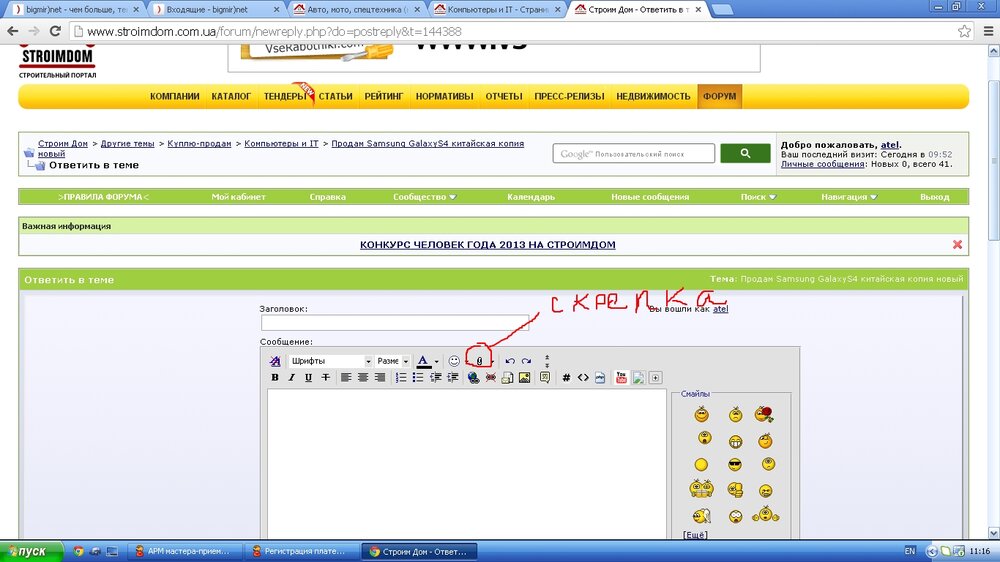Click the attachment paperclip icon
1000x562 pixels.
[x=480, y=361]
